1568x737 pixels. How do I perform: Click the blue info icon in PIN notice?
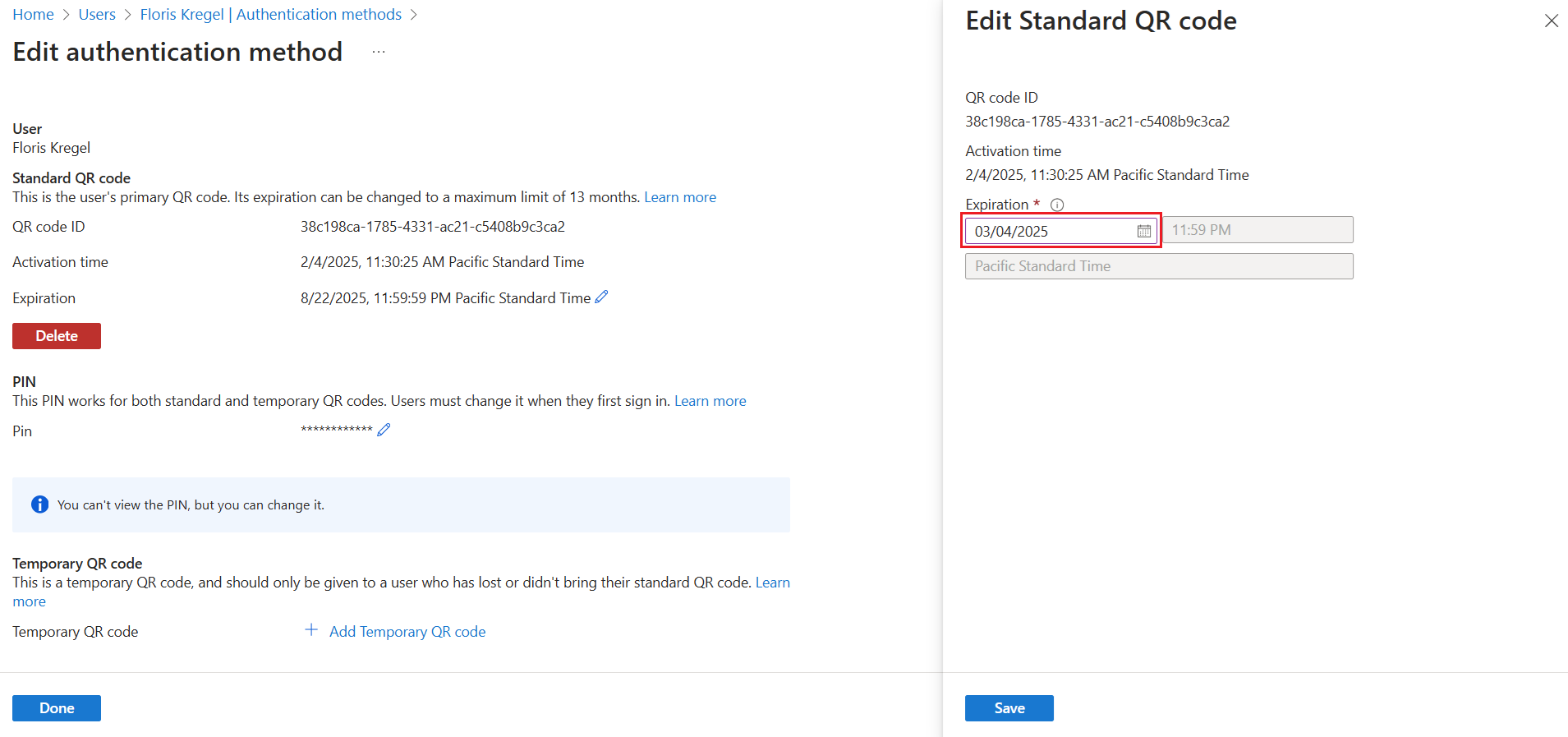coord(39,504)
